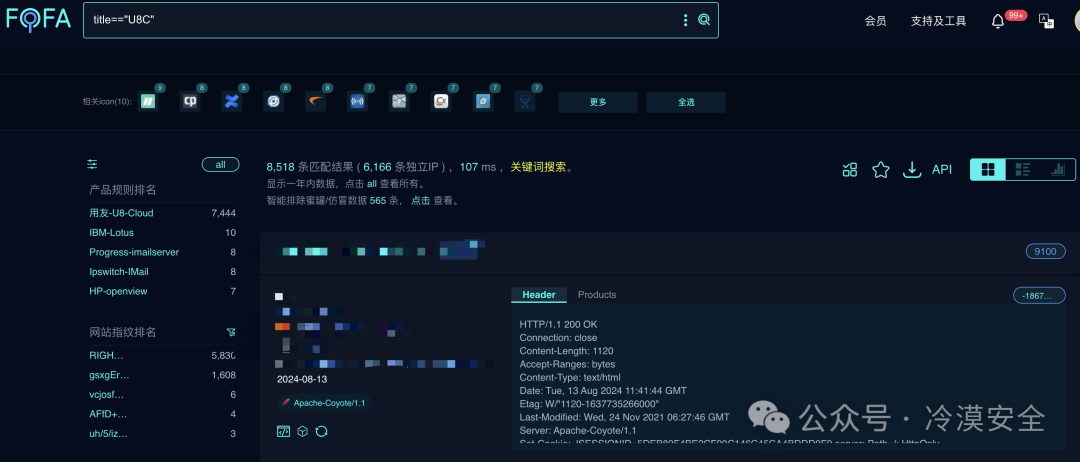Select the light-blue square ring related icon
Image resolution: width=1080 pixels, height=462 pixels.
484,102
